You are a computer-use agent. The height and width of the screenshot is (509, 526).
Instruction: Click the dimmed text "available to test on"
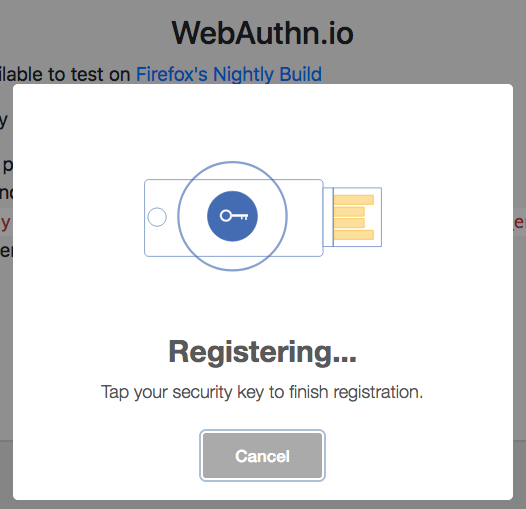pyautogui.click(x=65, y=74)
